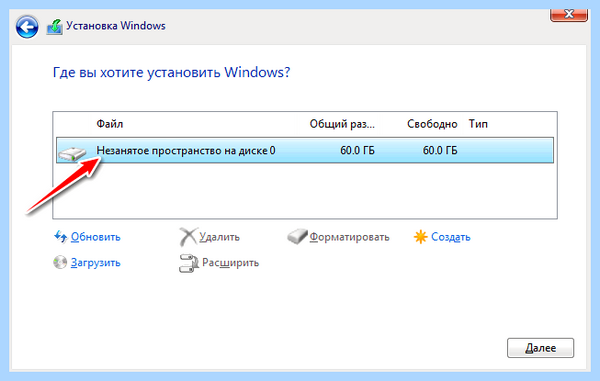Viewport: 600px width, 381px height.
Task: Click the Свободно column header
Action: [432, 124]
